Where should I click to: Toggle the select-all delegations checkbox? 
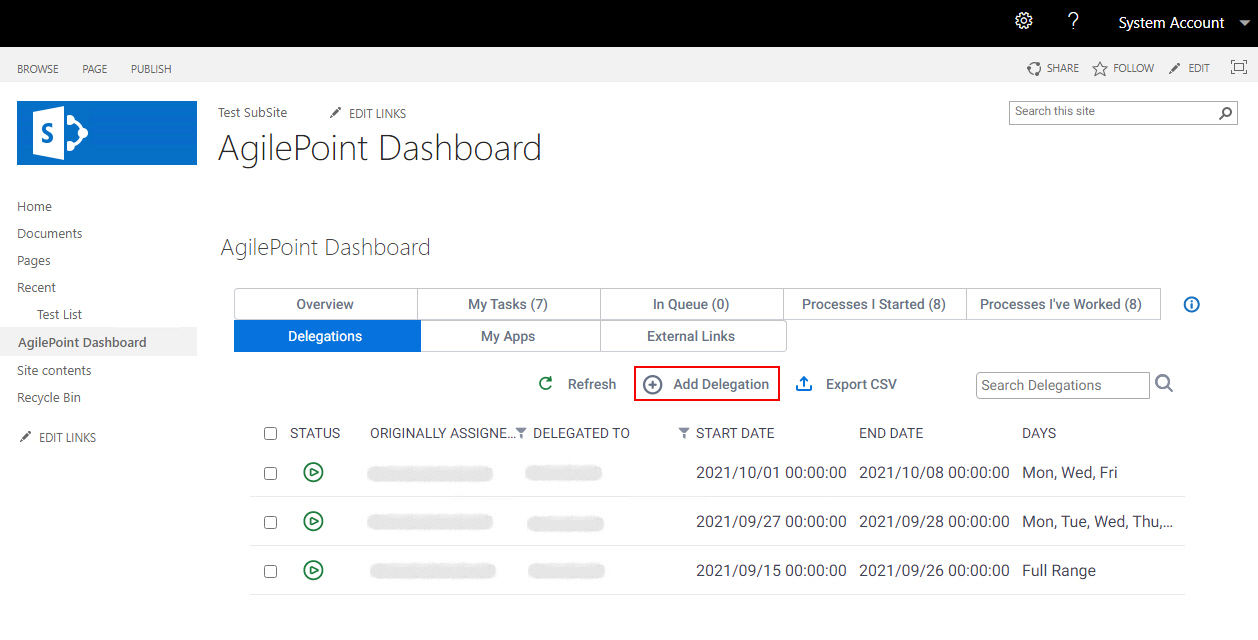270,433
